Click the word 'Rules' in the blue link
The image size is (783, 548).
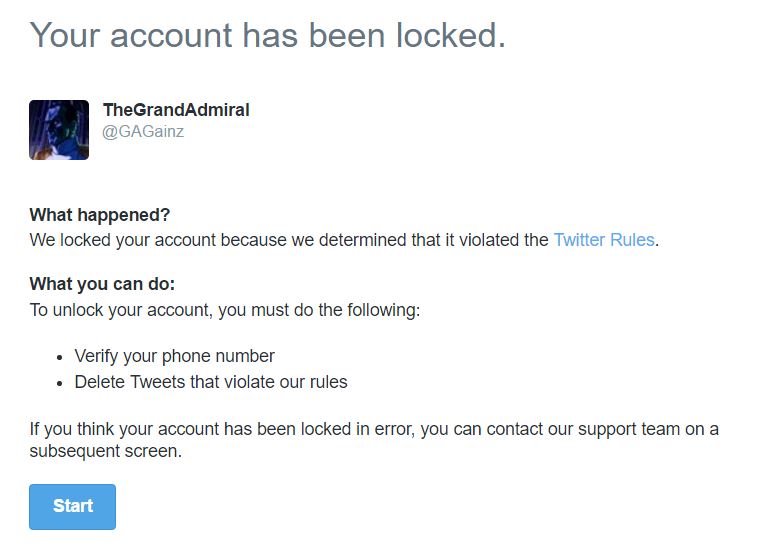tap(632, 240)
